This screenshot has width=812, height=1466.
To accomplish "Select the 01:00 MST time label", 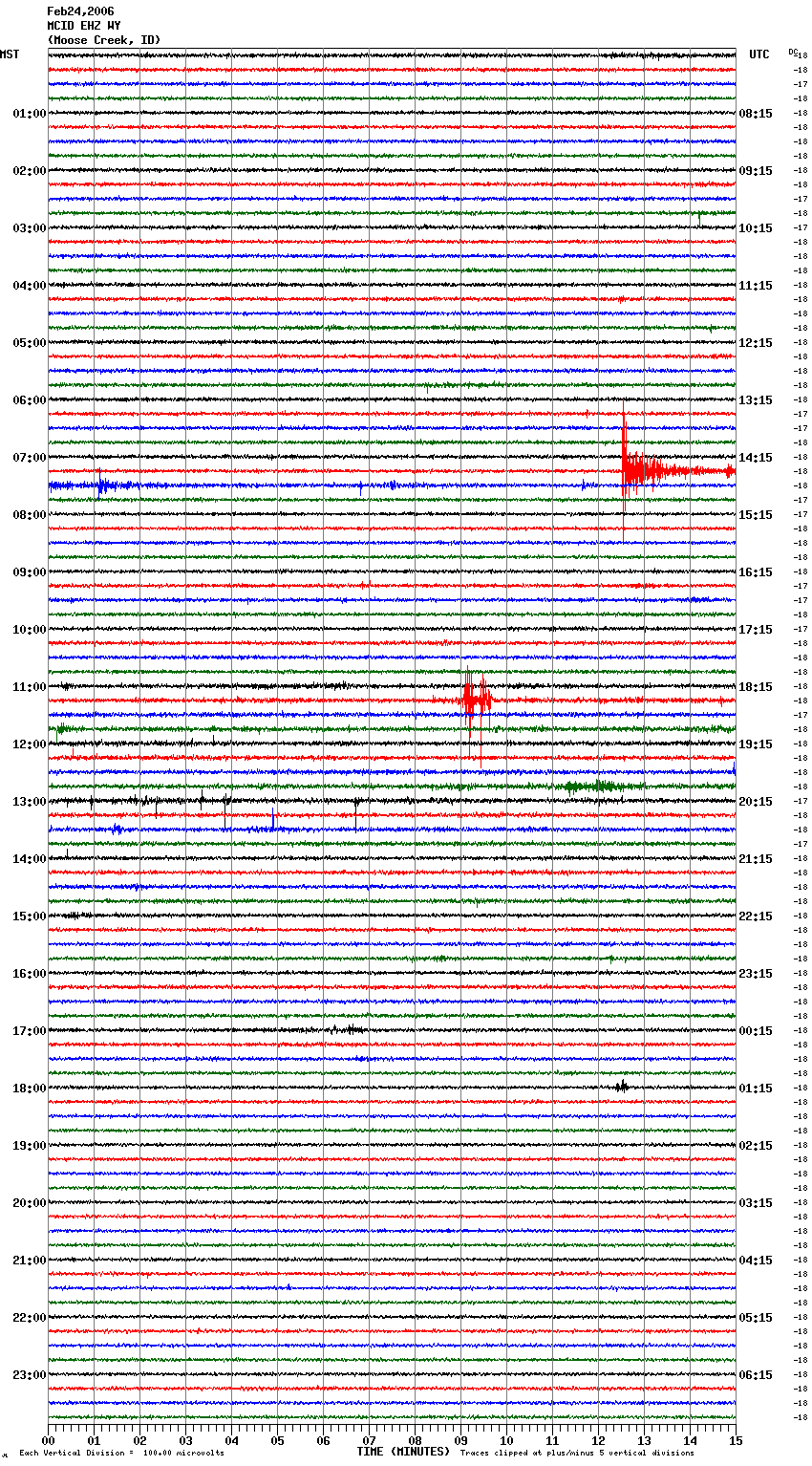I will [x=30, y=114].
